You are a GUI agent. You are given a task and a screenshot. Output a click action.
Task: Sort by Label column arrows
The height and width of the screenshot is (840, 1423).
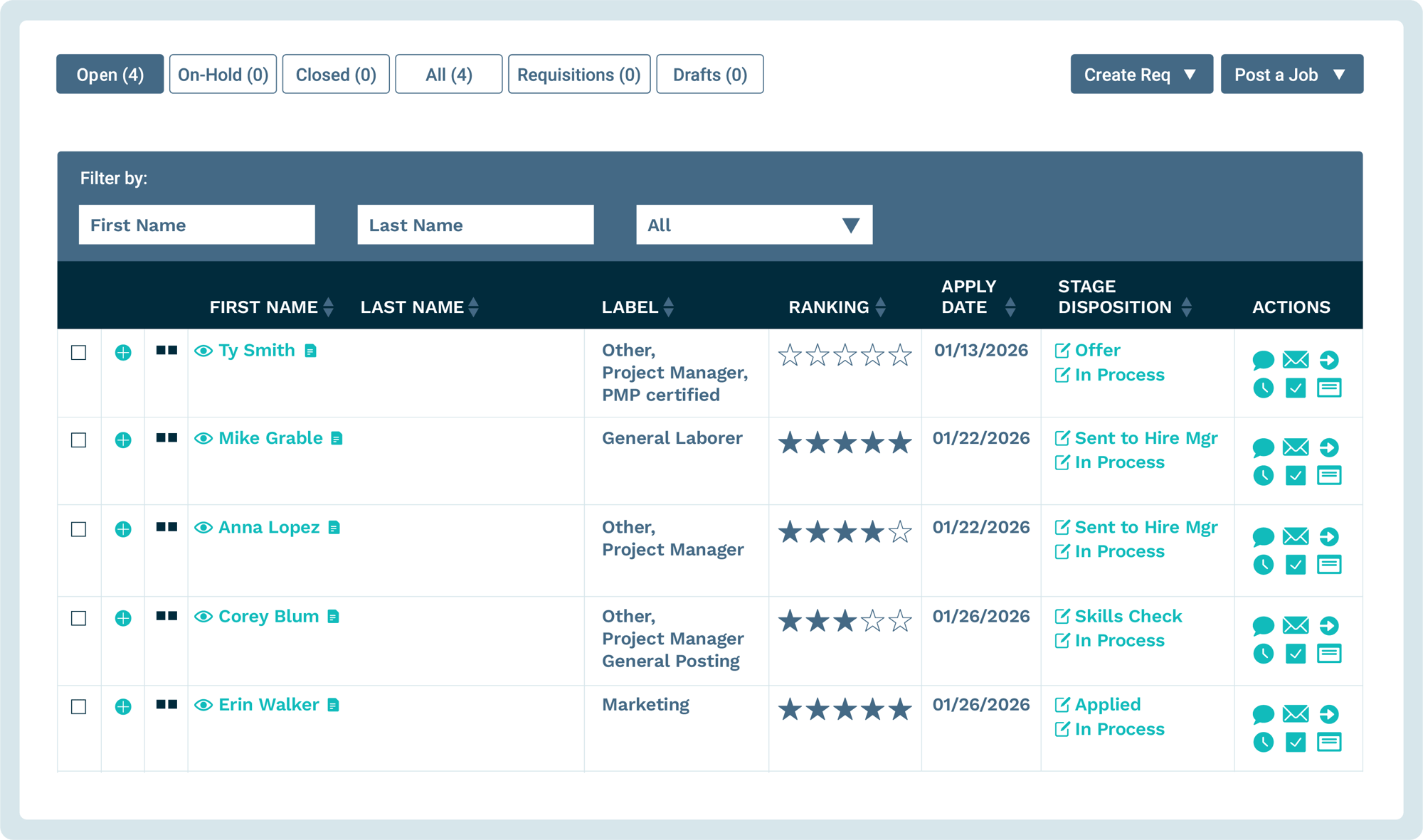(669, 307)
